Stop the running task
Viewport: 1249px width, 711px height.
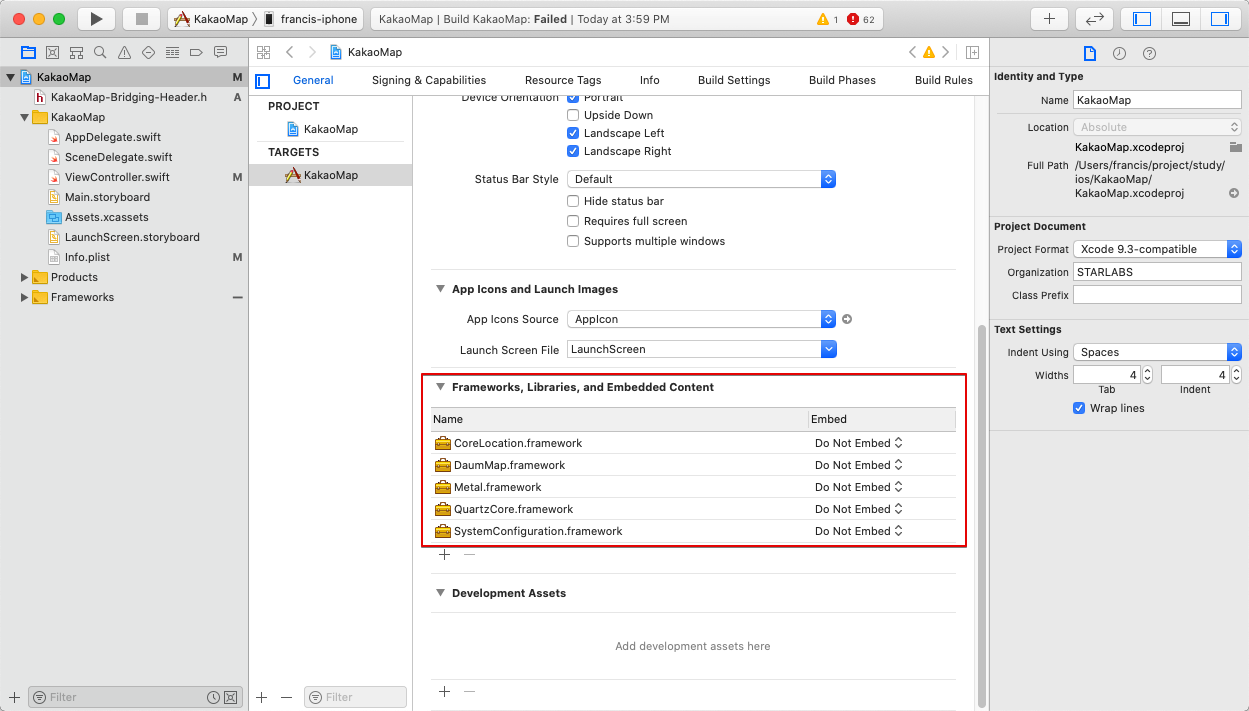click(141, 19)
